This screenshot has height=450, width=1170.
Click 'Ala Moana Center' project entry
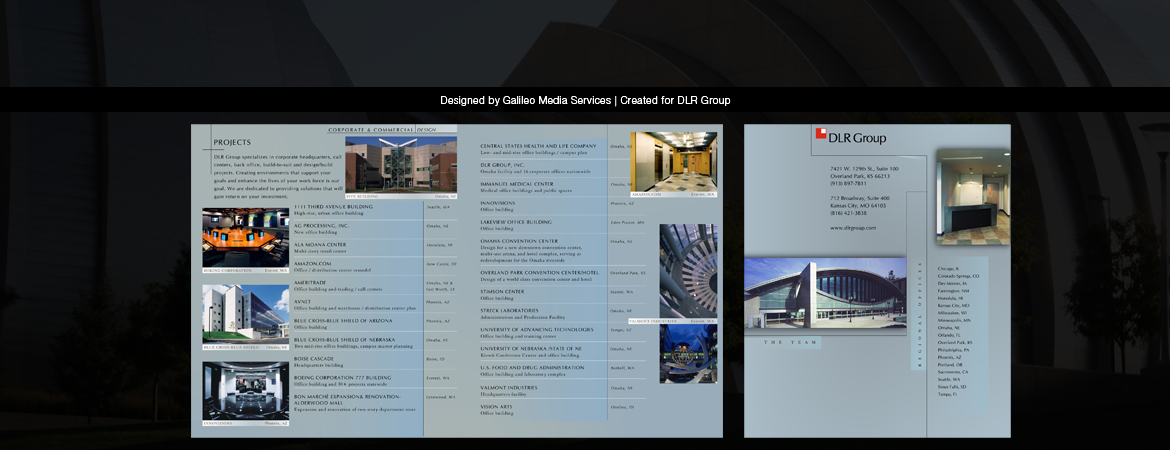pyautogui.click(x=320, y=248)
